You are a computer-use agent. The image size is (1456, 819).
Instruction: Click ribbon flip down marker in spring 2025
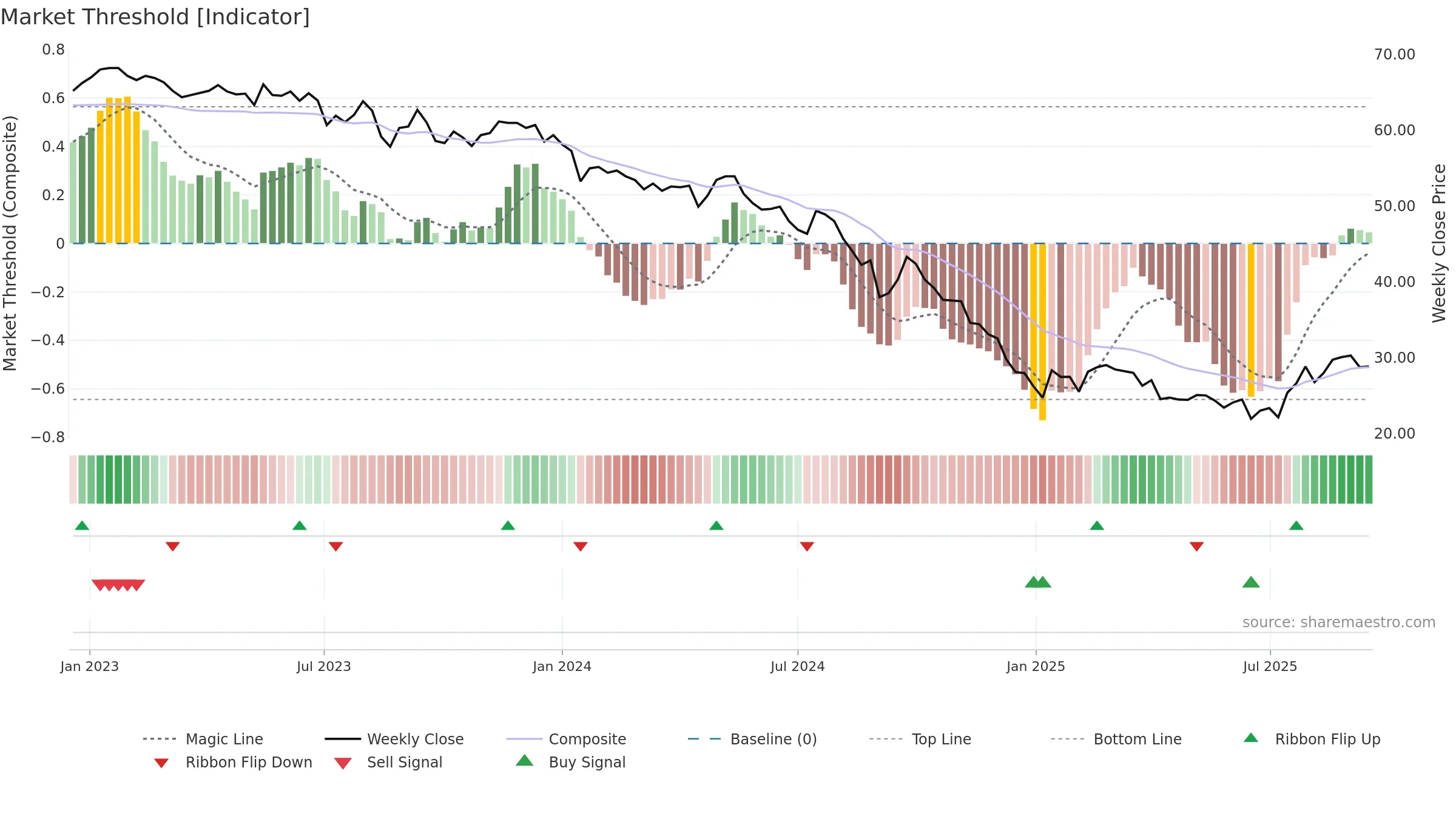pyautogui.click(x=1196, y=547)
